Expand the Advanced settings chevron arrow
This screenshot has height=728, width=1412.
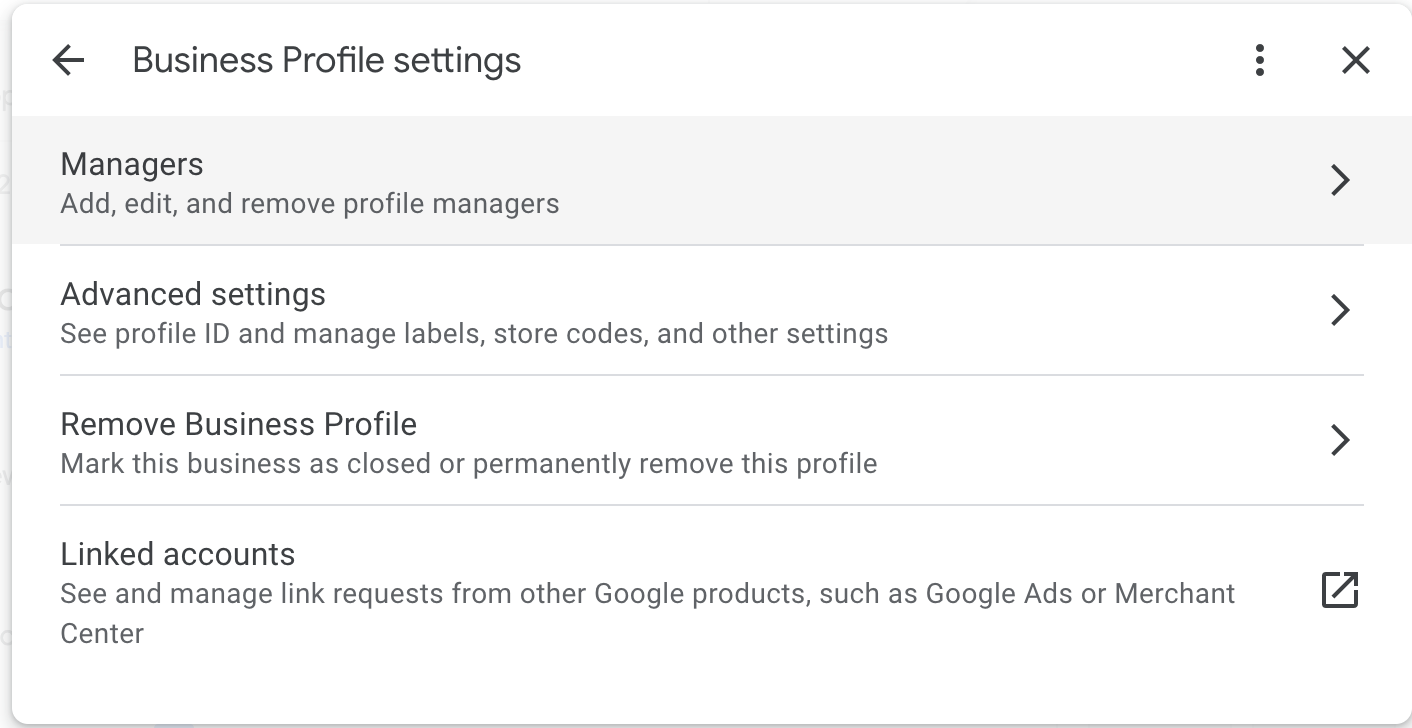click(1340, 310)
